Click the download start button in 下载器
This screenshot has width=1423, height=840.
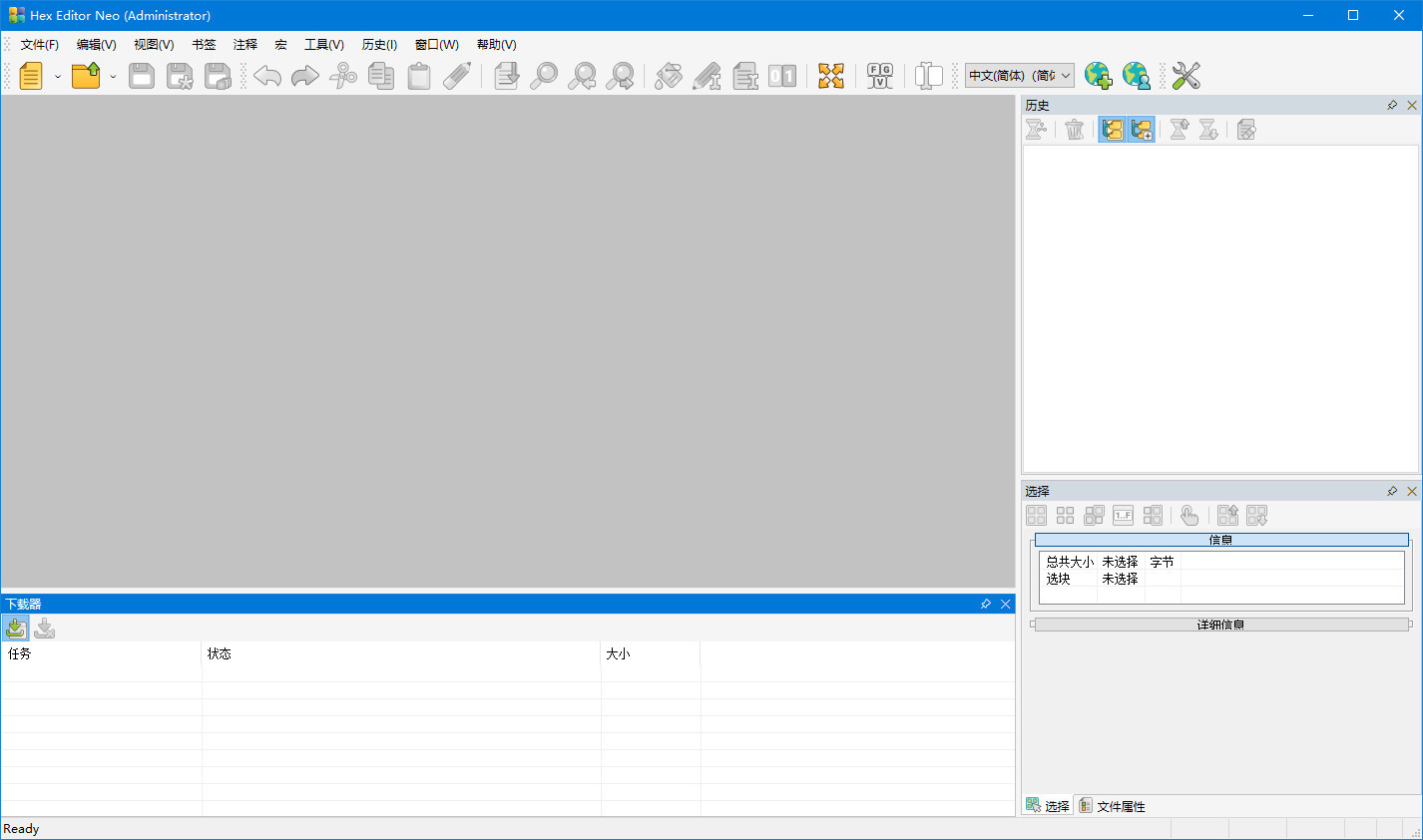pos(15,628)
